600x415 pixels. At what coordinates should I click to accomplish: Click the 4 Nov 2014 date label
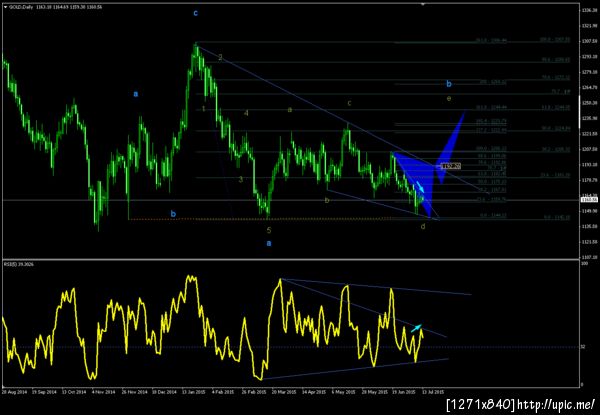point(104,392)
